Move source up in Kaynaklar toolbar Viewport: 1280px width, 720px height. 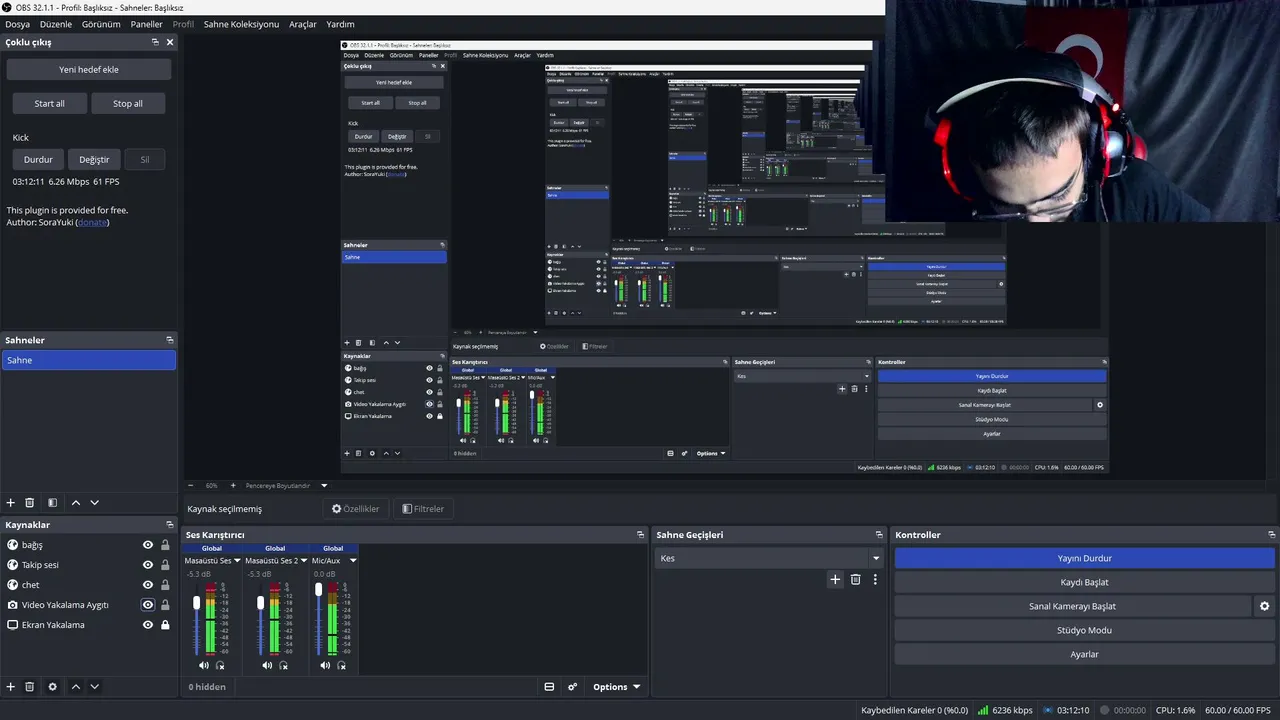[75, 687]
